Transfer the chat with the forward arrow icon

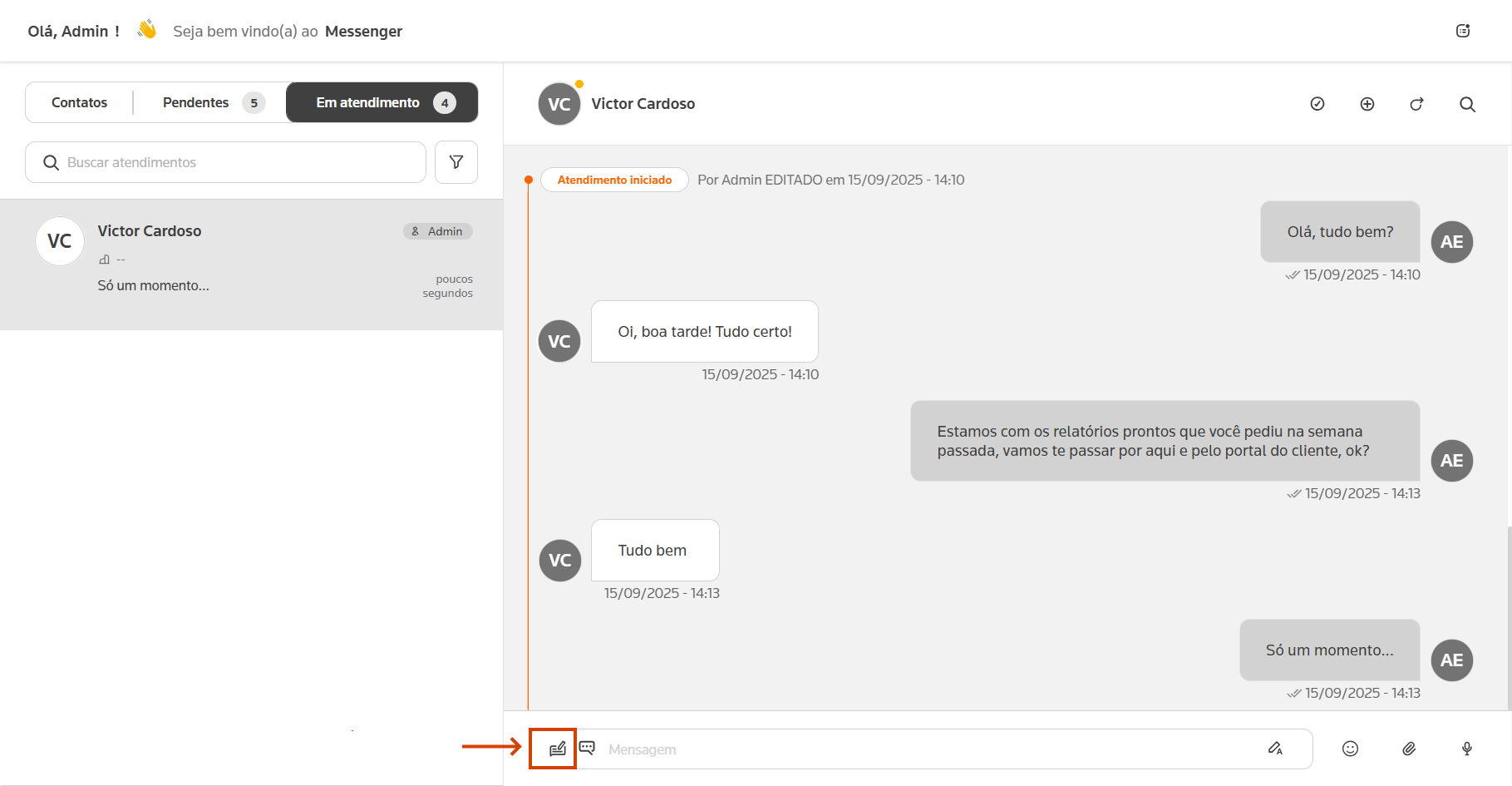click(x=1416, y=104)
